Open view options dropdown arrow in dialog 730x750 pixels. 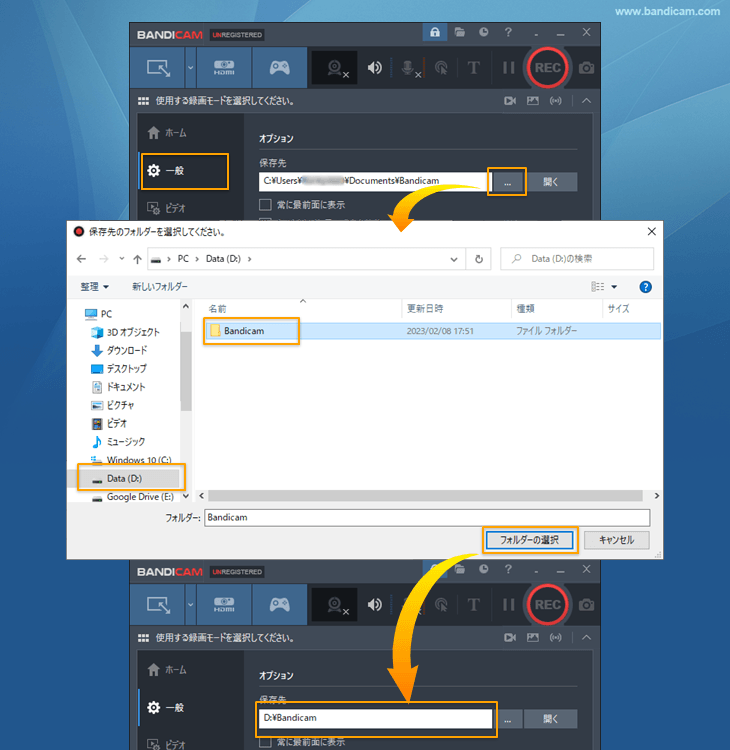[614, 287]
